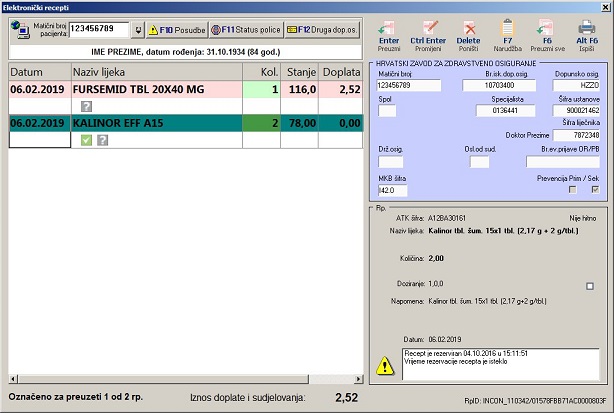Click the patient Matični broj input field
This screenshot has height=413, width=614.
(99, 29)
